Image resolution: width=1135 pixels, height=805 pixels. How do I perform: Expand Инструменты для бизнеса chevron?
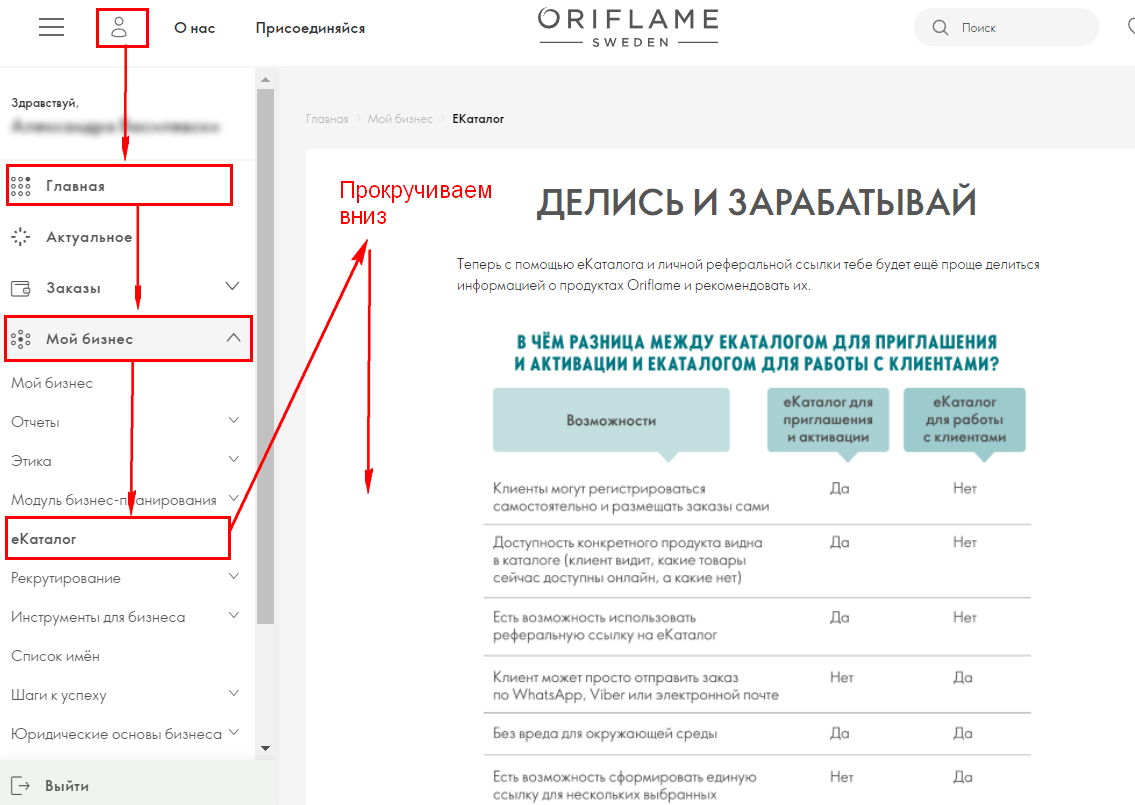pos(234,615)
